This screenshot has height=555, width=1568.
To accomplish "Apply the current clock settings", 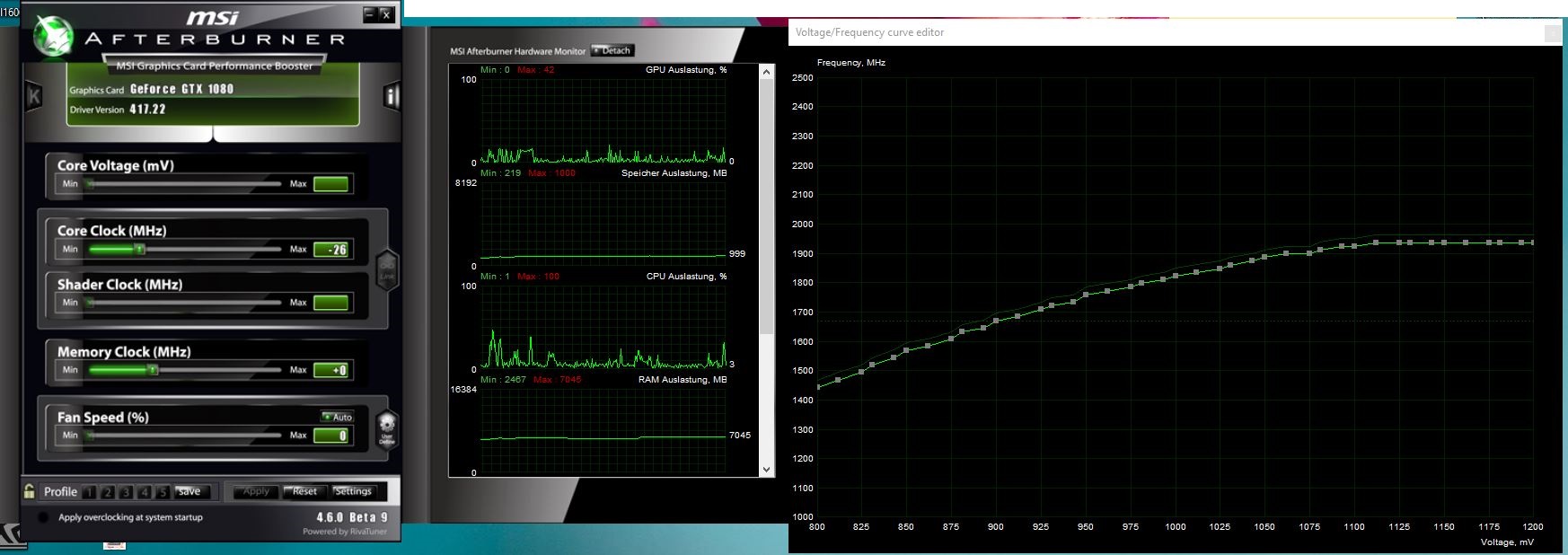I will pyautogui.click(x=256, y=491).
